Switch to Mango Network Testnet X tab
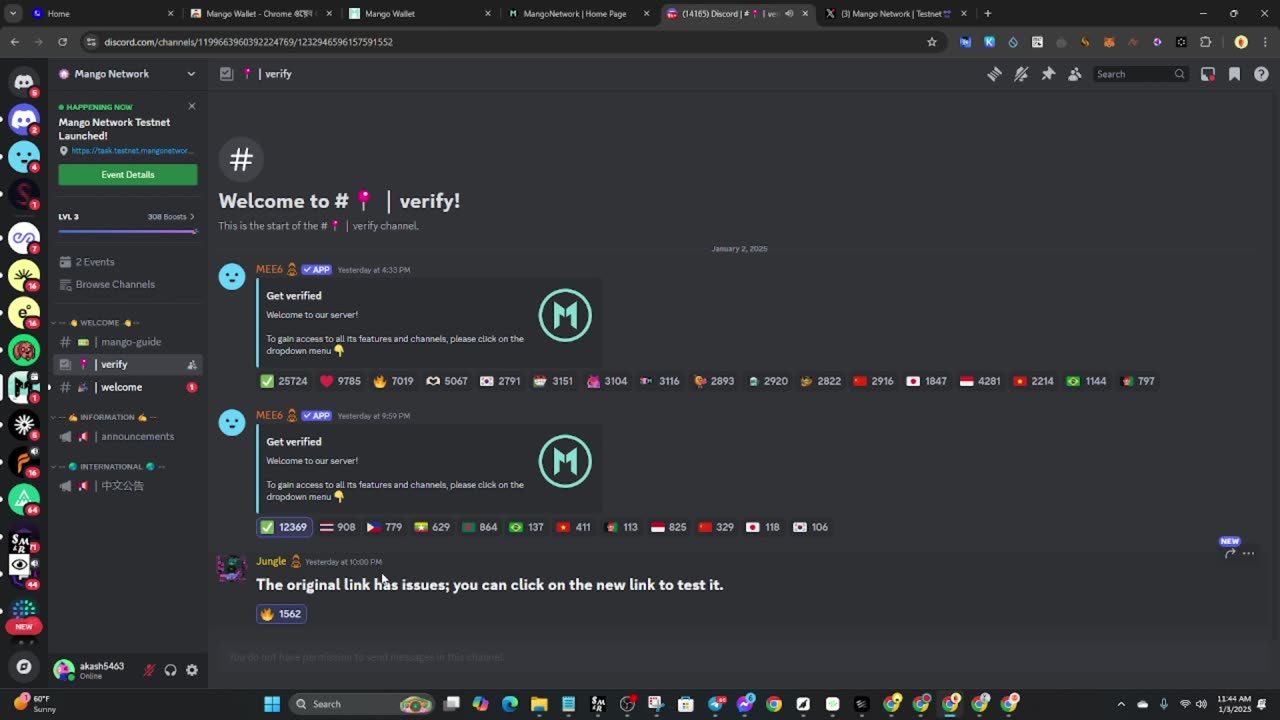Viewport: 1280px width, 720px height. 897,14
